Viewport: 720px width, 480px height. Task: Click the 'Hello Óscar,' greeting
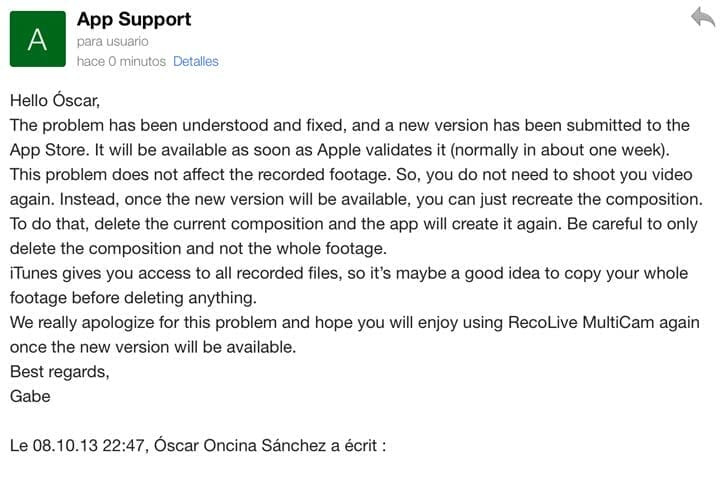tap(56, 100)
